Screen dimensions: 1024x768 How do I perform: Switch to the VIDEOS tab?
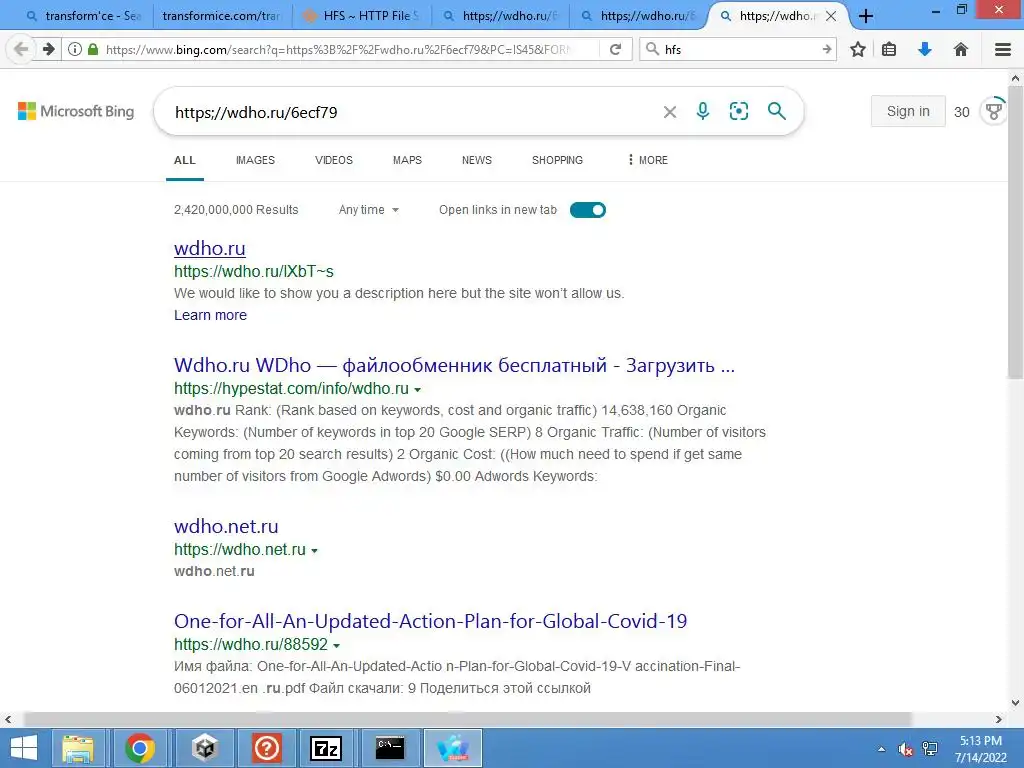click(334, 160)
